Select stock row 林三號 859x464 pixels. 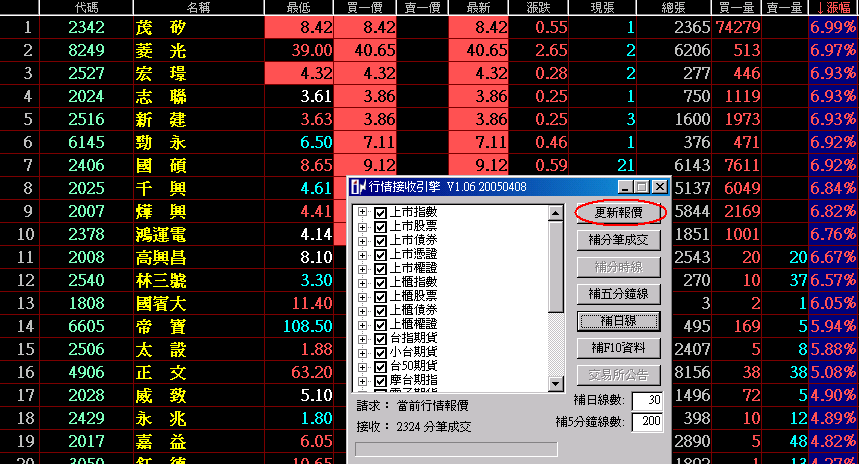click(x=161, y=280)
